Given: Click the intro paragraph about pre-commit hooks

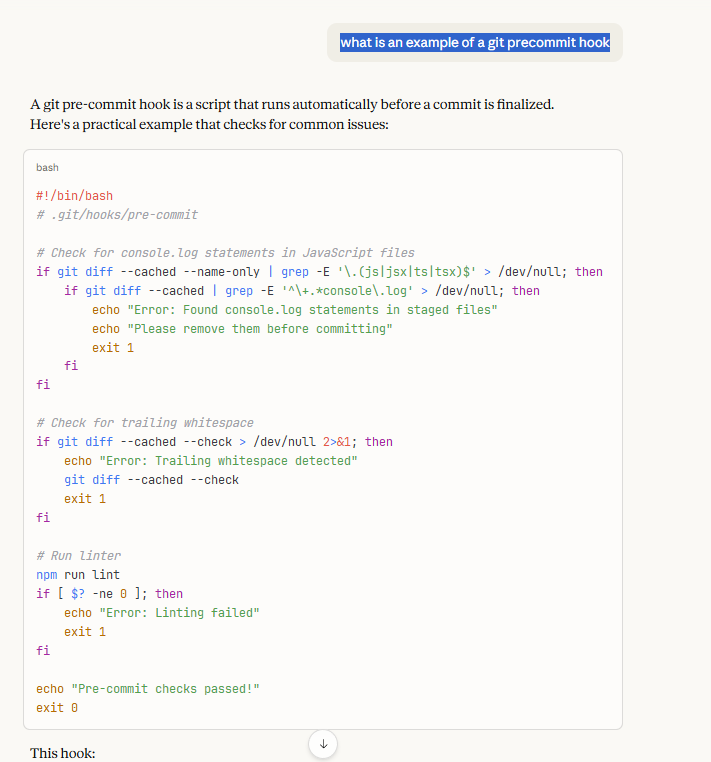Looking at the screenshot, I should click(292, 114).
